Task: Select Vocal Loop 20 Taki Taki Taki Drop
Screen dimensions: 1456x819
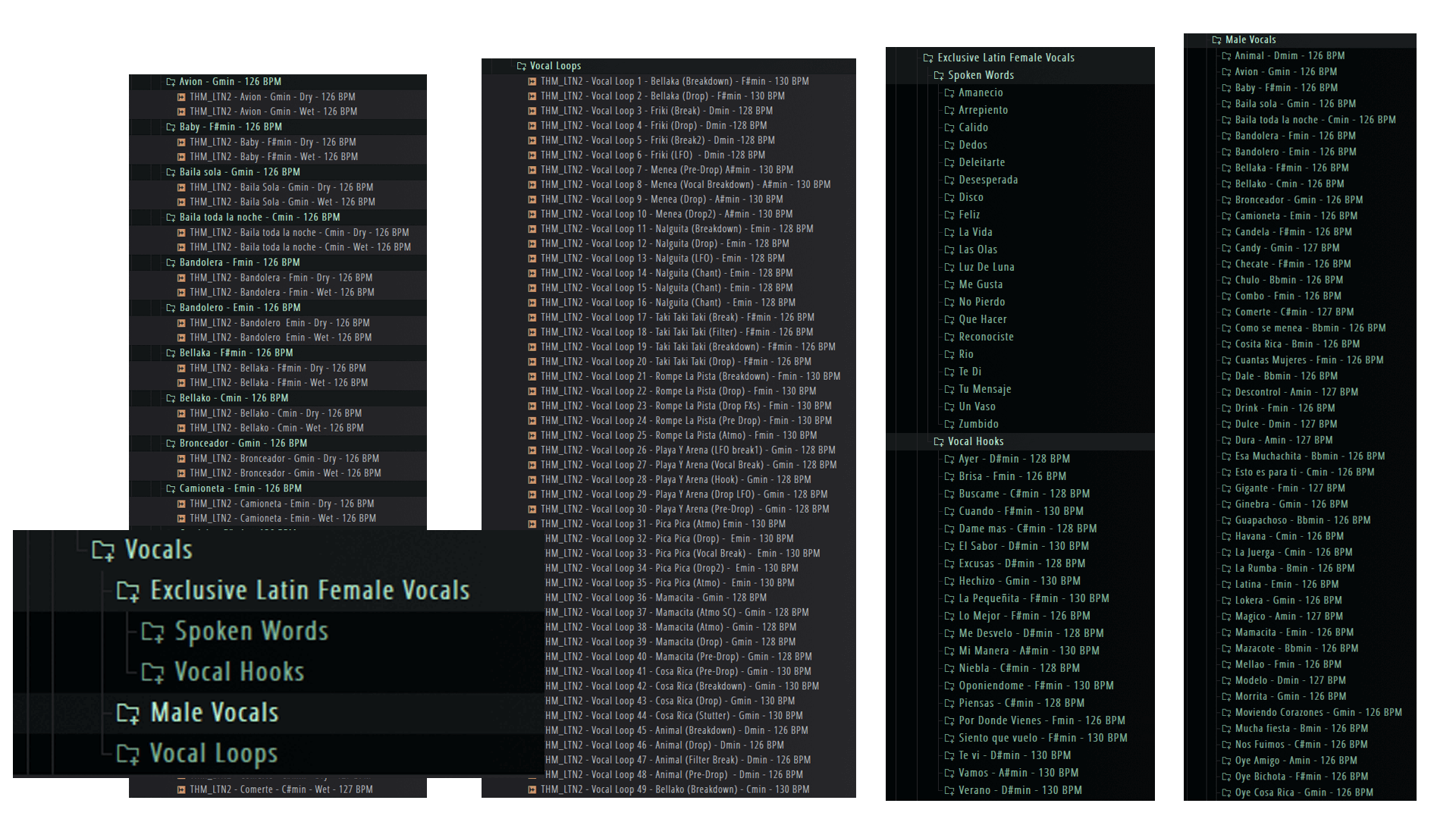Action: (675, 362)
